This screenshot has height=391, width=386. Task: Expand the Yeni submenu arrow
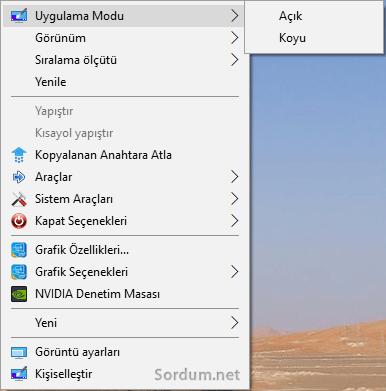[x=235, y=323]
